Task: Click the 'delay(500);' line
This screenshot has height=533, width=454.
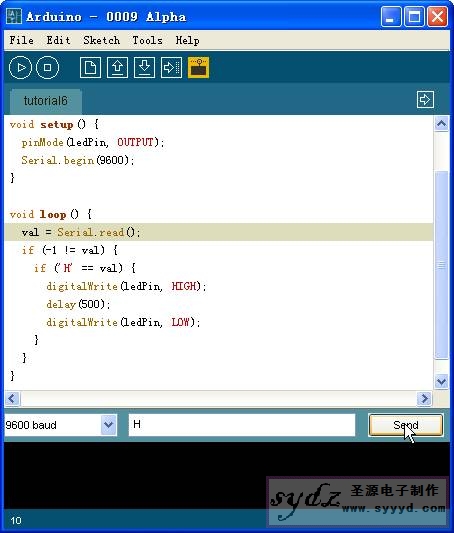Action: pos(78,304)
